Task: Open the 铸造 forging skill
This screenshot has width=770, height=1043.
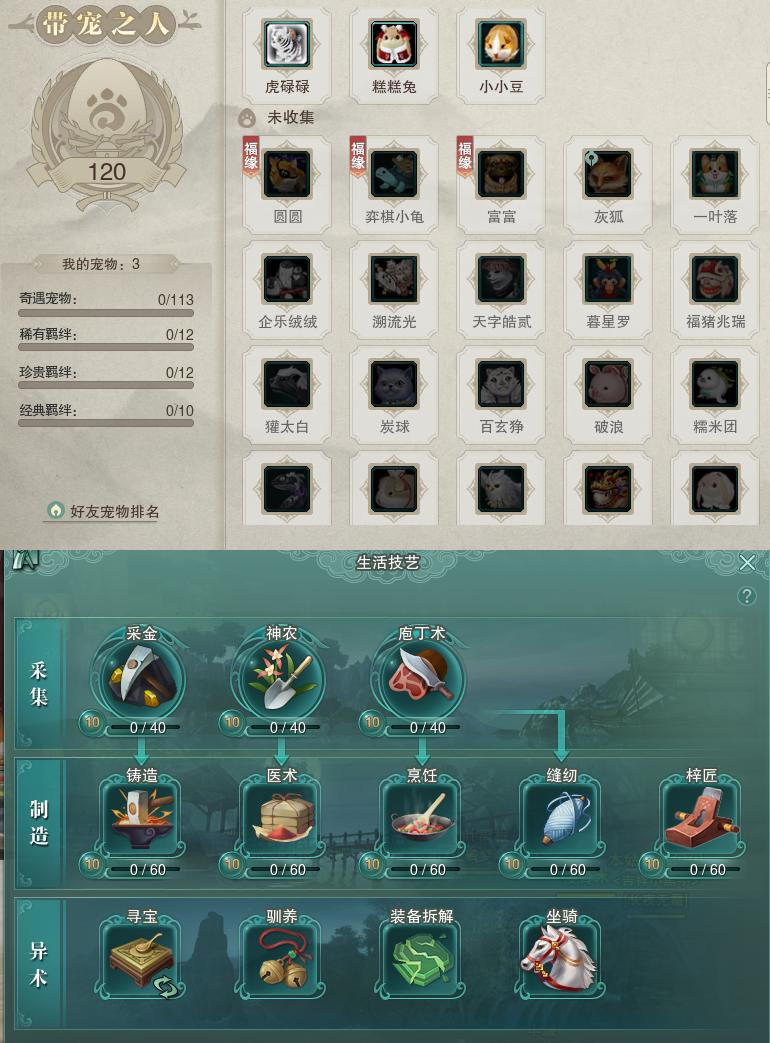Action: pyautogui.click(x=142, y=820)
